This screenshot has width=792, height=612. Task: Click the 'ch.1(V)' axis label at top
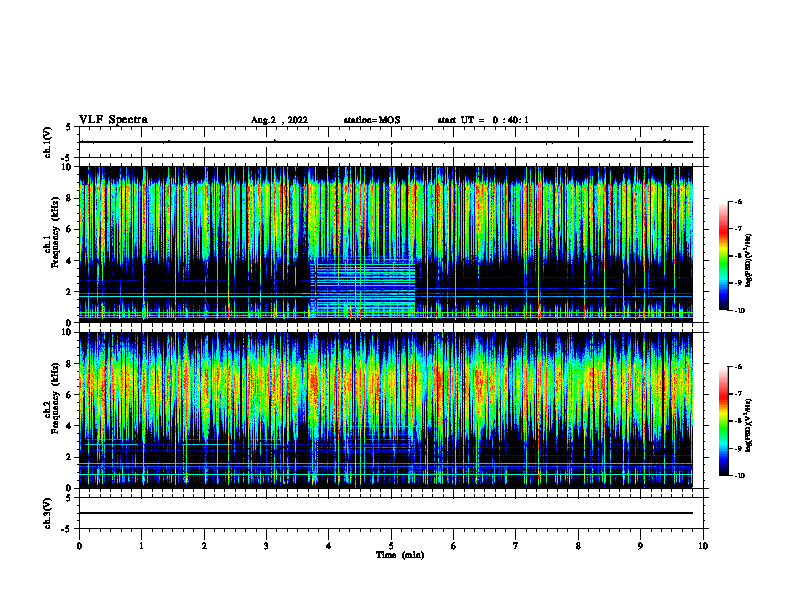(x=48, y=142)
